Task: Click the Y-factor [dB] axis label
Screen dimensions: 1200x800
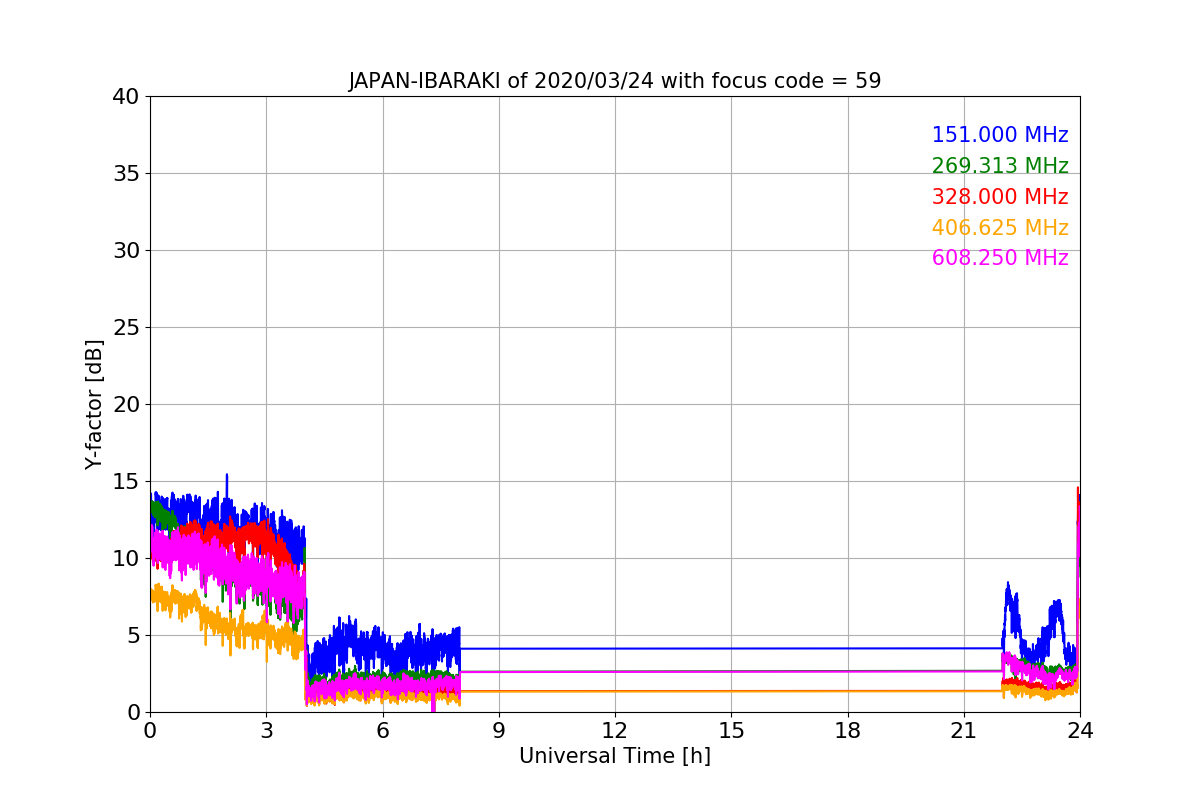Action: (94, 404)
